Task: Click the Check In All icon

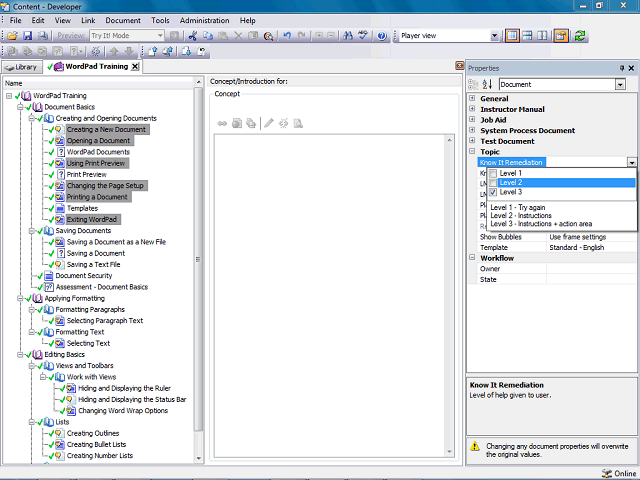Action: pyautogui.click(x=168, y=51)
